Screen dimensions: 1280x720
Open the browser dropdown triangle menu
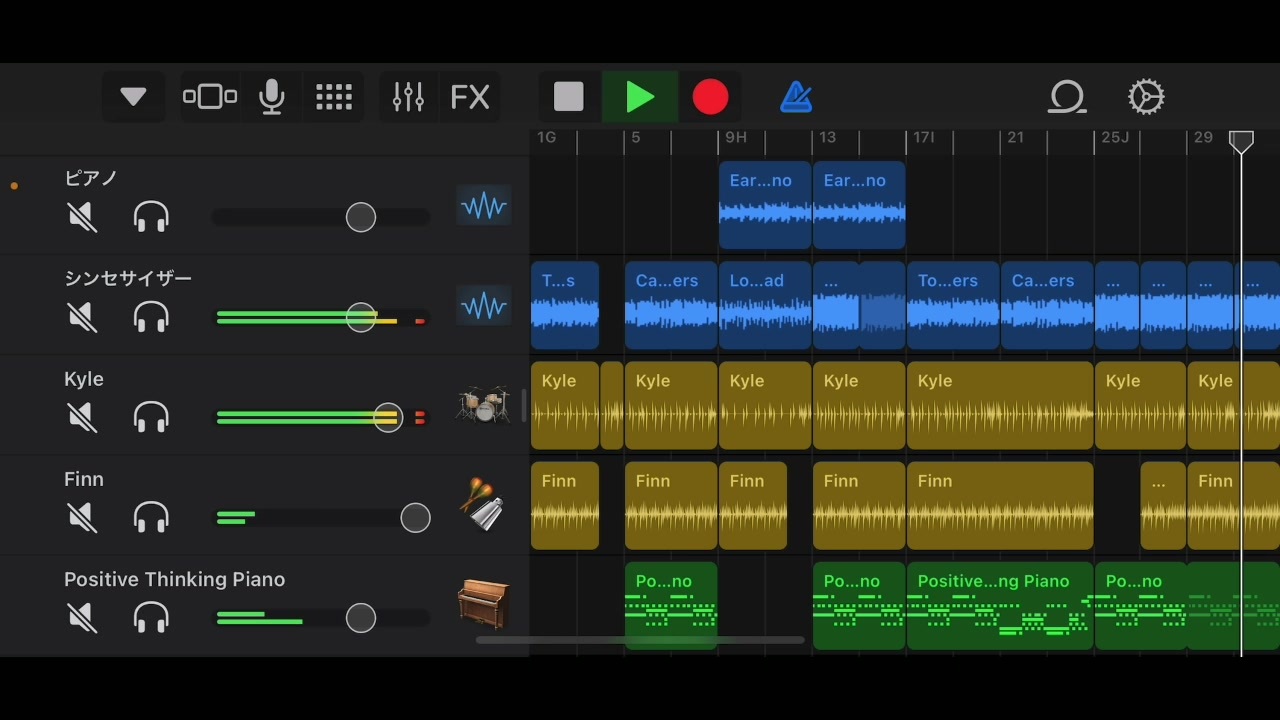(133, 97)
